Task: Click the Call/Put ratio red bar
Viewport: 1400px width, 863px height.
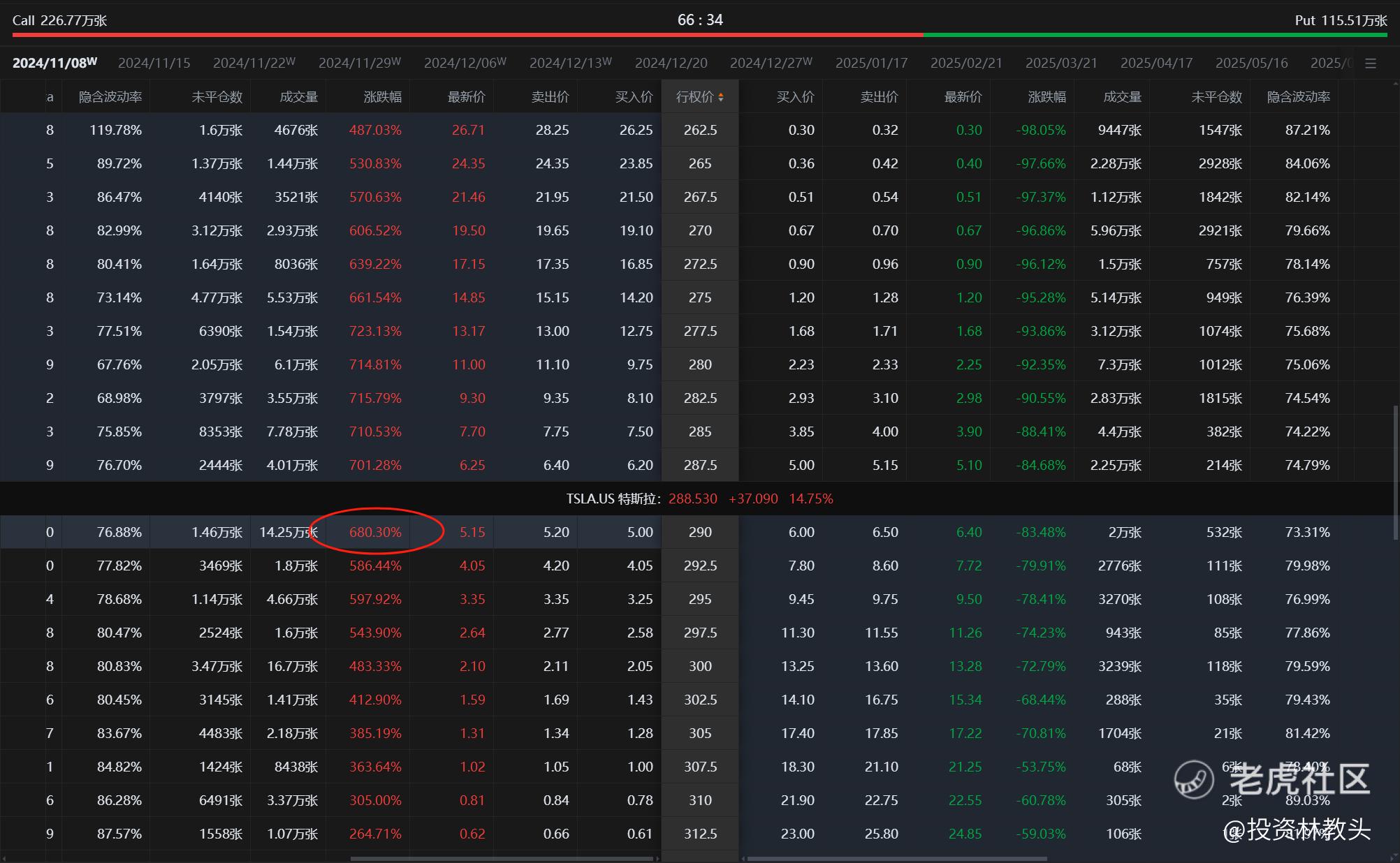Action: [x=467, y=34]
